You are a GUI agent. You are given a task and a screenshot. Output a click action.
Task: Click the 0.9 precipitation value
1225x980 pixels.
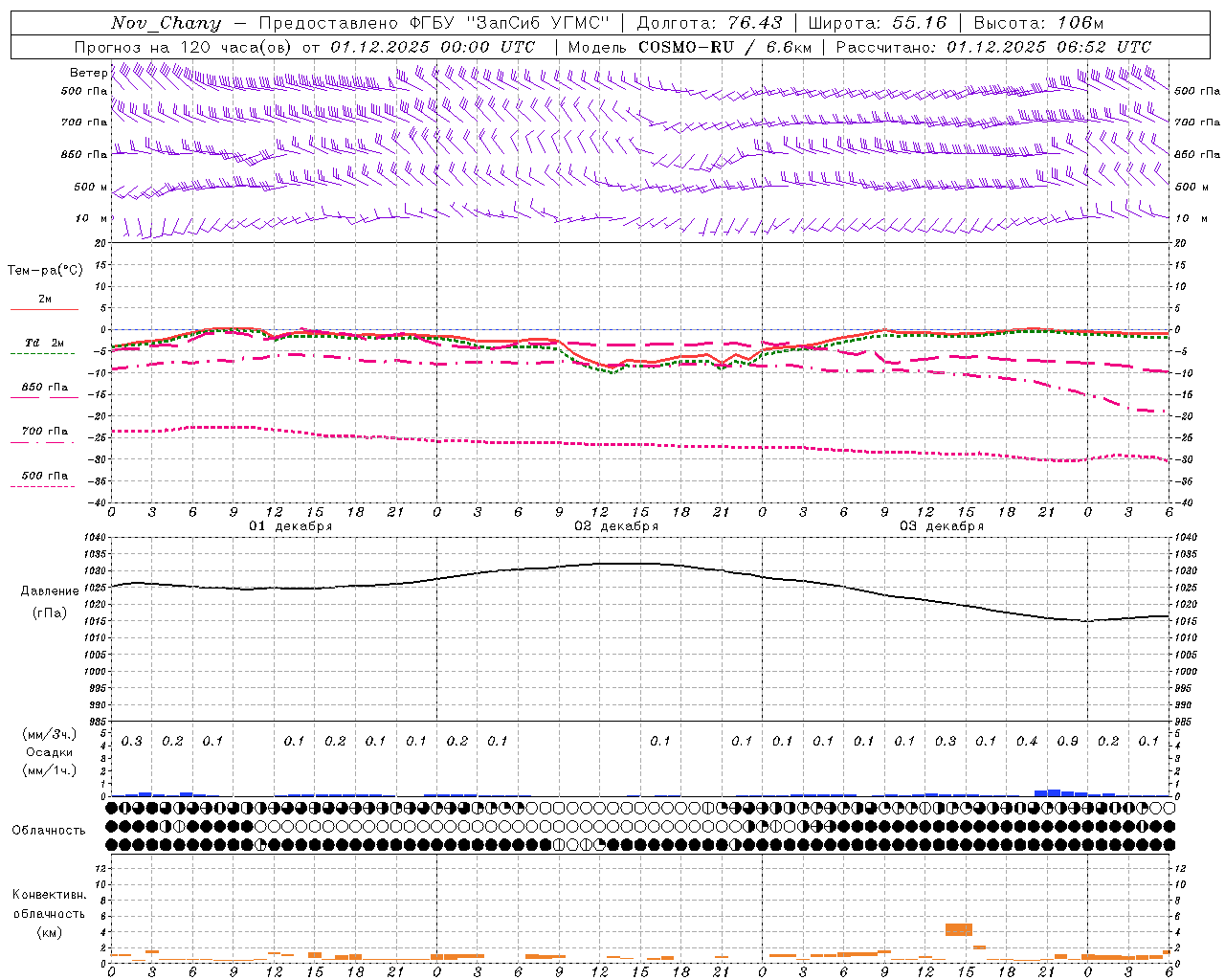(1067, 742)
